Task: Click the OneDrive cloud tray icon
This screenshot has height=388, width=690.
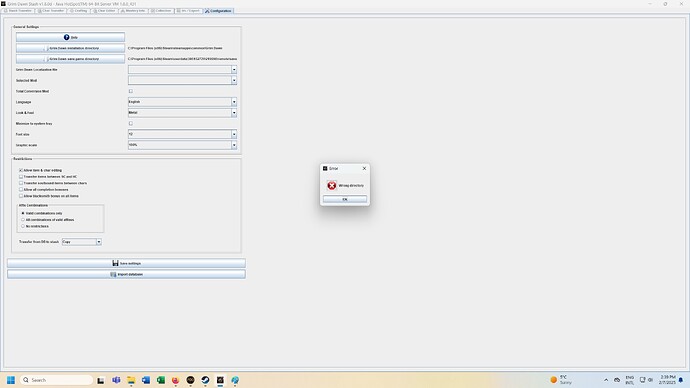Action: [617, 380]
